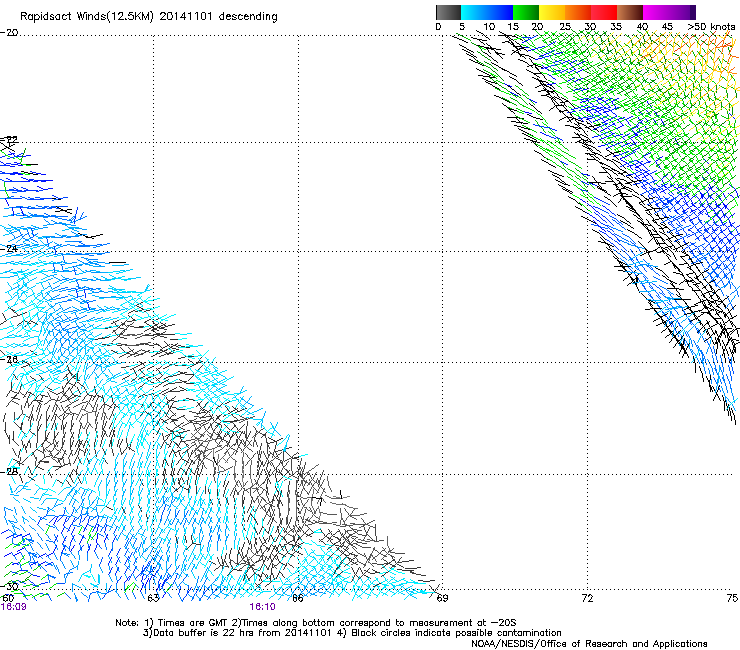Viewport: 740px width, 650px height.
Task: Click the magenta 40-45 knots legend swatch
Action: click(x=656, y=12)
